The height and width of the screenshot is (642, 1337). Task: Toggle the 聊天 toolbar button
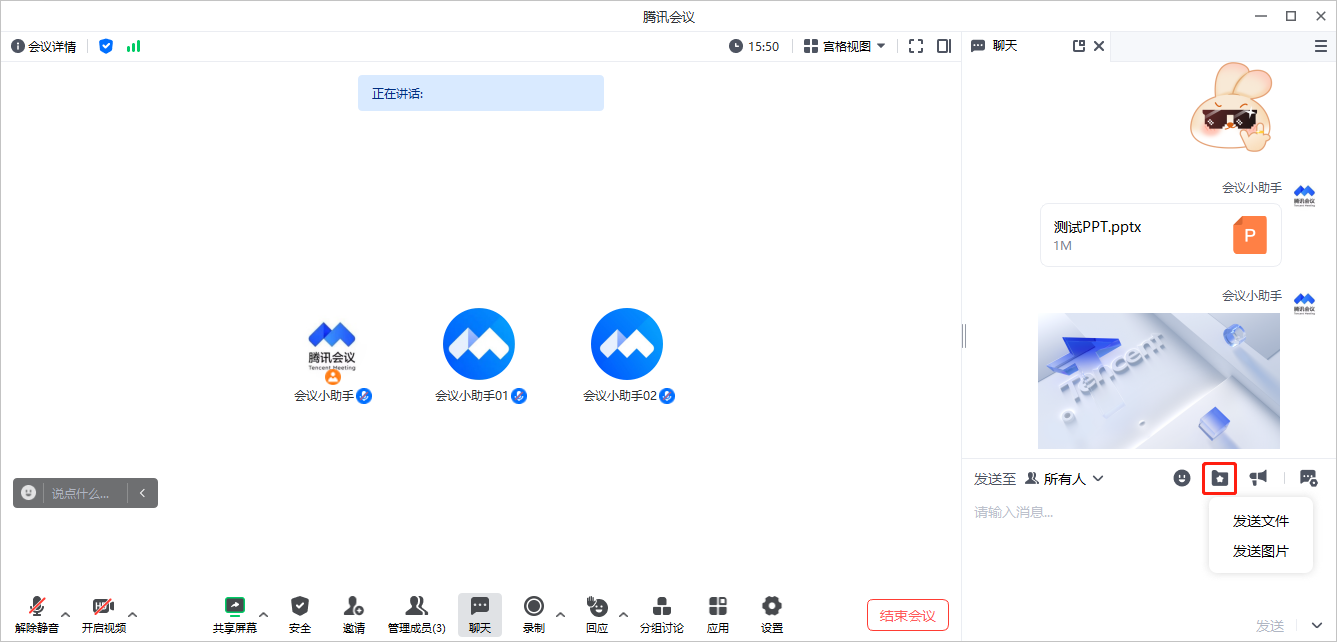pos(480,615)
